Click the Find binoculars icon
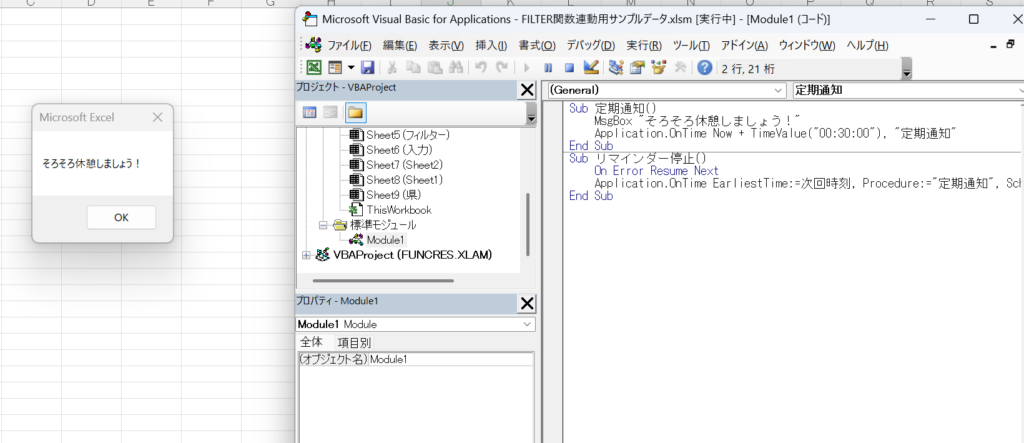The height and width of the screenshot is (443, 1024). pos(456,67)
